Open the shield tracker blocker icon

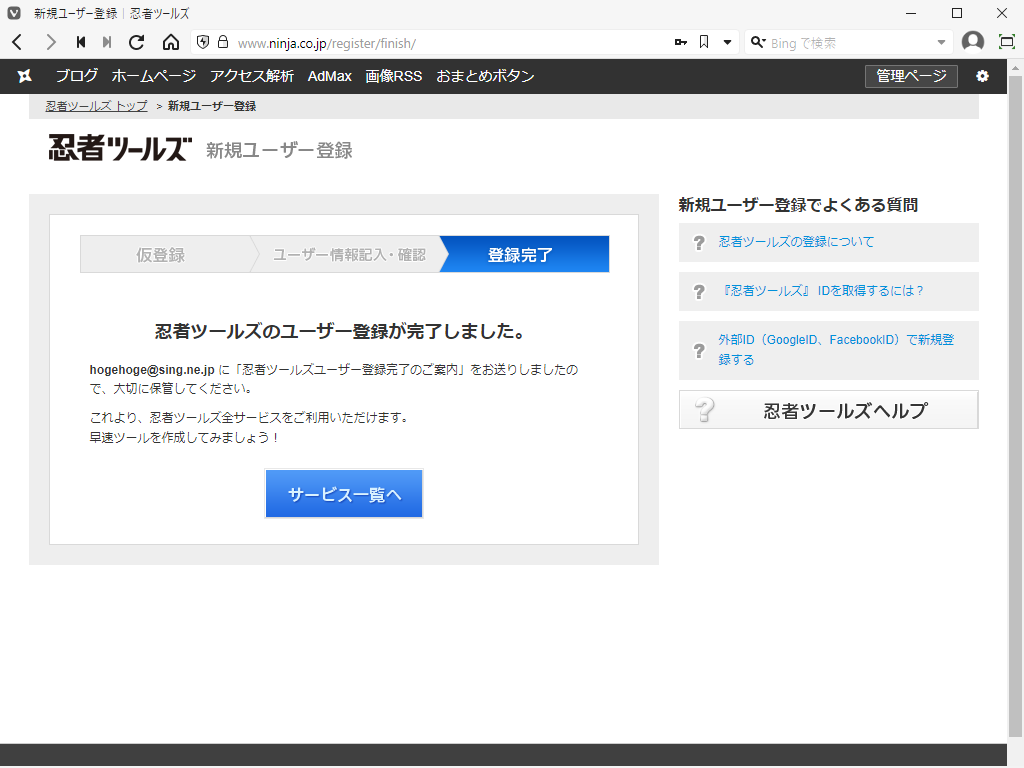203,42
